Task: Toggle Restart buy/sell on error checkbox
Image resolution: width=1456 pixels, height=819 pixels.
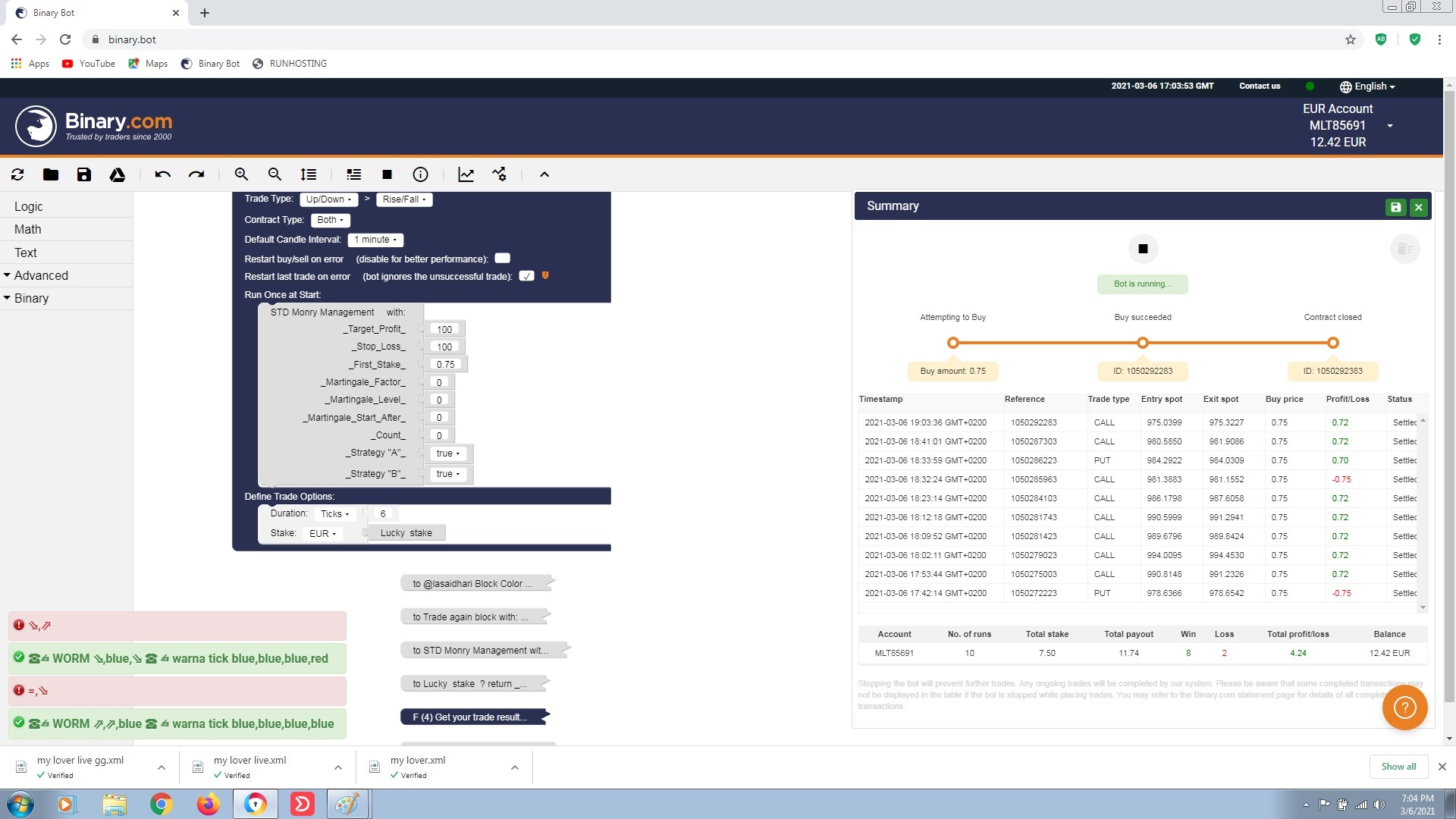Action: coord(502,258)
